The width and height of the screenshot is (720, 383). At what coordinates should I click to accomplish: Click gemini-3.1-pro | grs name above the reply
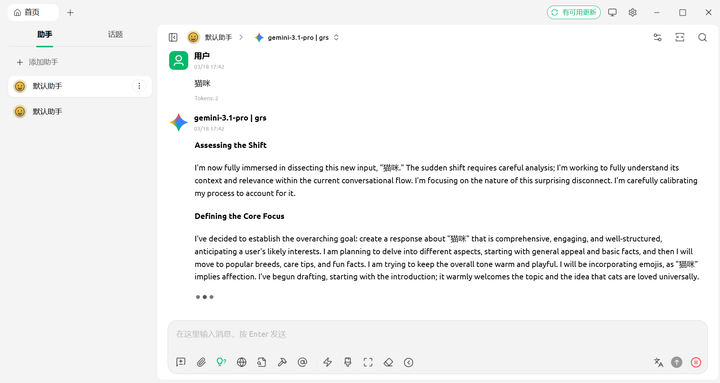[230, 118]
